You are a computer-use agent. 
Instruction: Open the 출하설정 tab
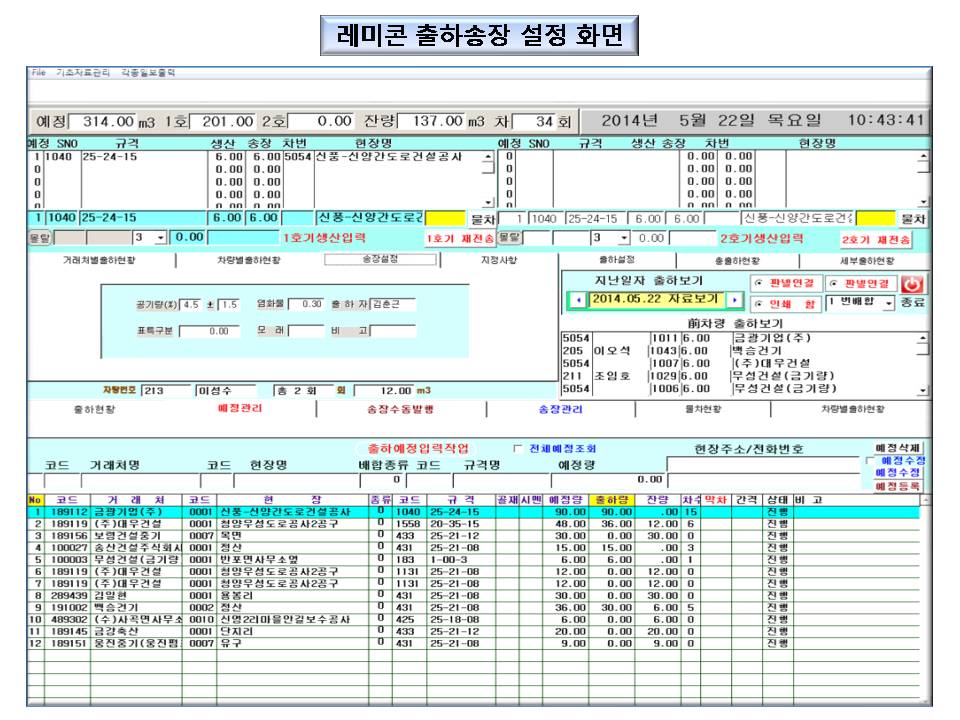click(617, 260)
